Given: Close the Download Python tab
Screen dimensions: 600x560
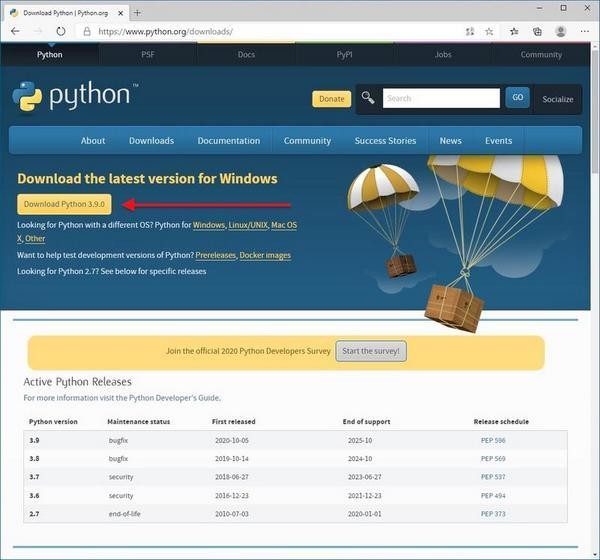Looking at the screenshot, I should click(x=121, y=13).
